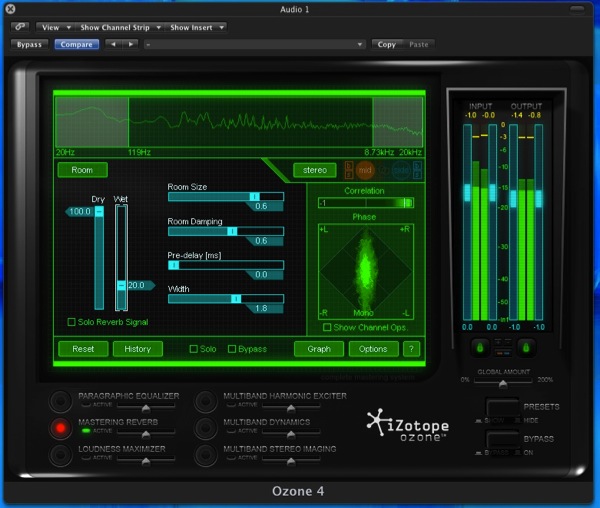The width and height of the screenshot is (600, 508).
Task: Adjust the Room Damping slider handle
Action: coord(232,231)
